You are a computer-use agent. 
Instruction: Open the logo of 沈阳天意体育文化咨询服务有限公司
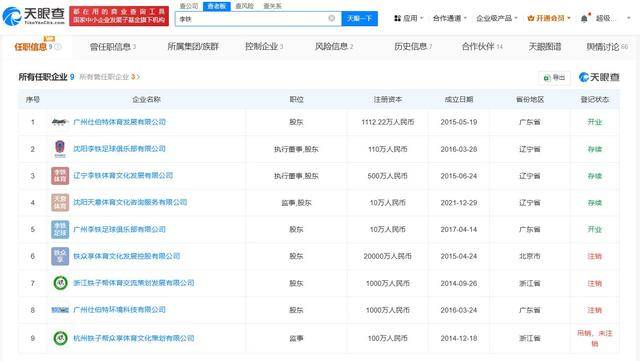pyautogui.click(x=60, y=203)
